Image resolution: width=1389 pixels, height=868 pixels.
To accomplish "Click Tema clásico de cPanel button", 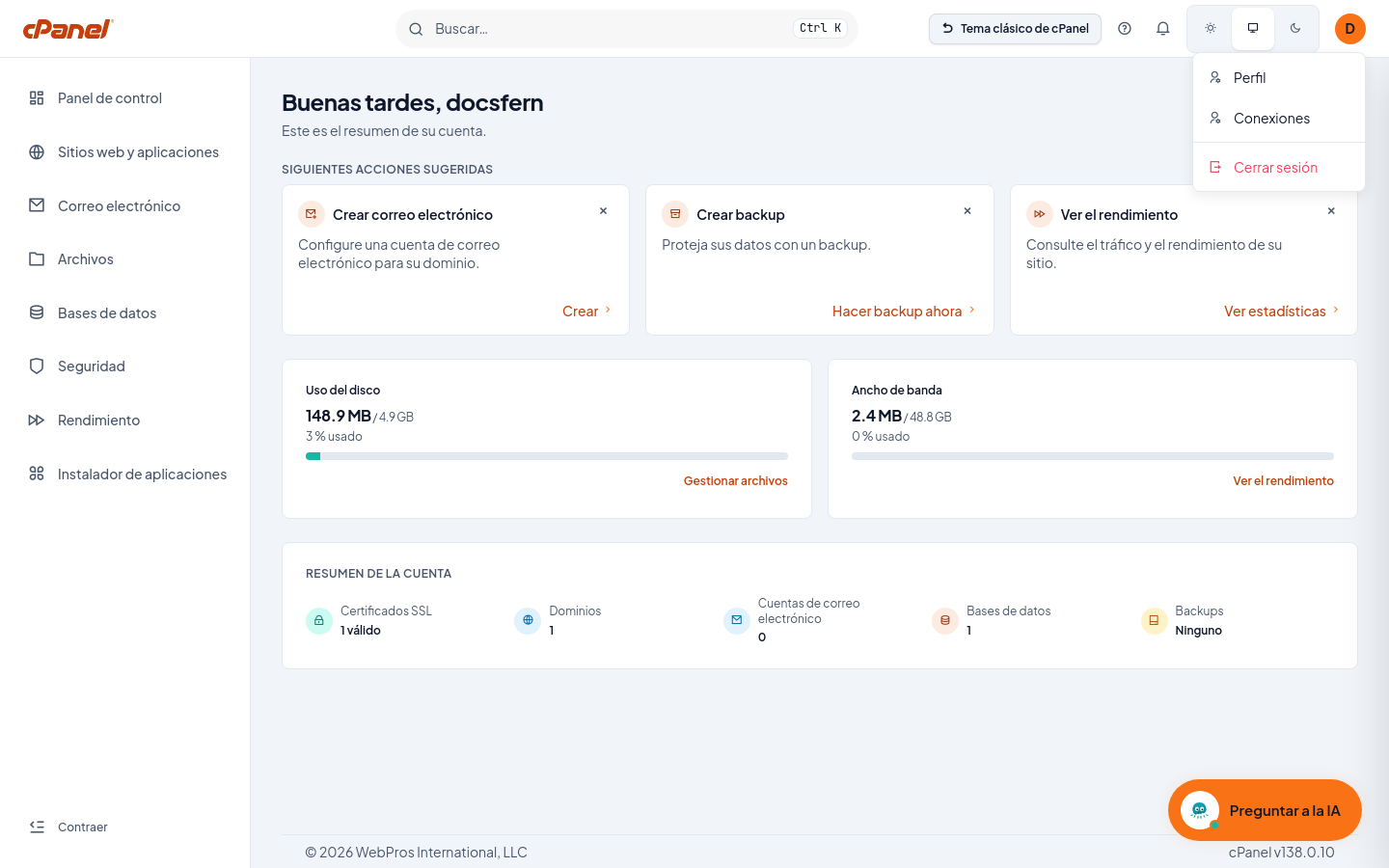I will tap(1015, 29).
